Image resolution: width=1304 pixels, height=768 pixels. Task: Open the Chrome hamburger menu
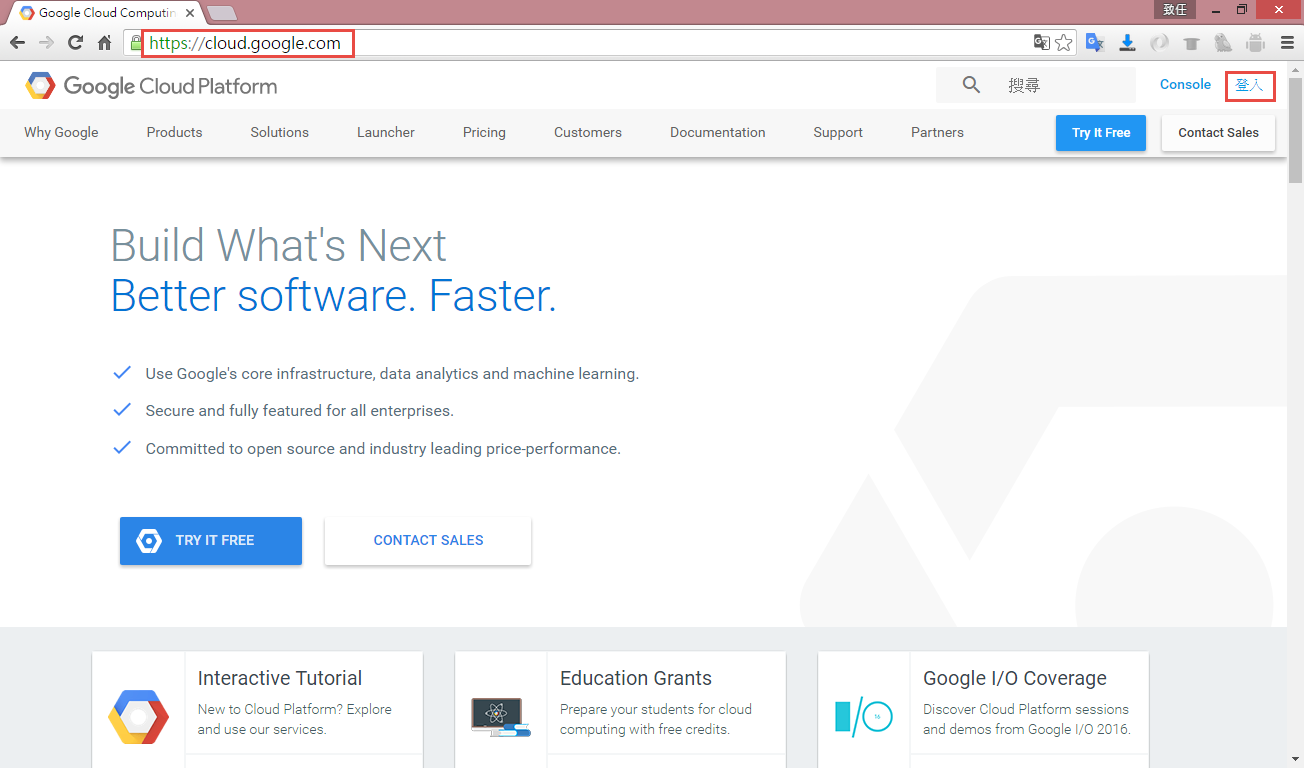pos(1287,43)
